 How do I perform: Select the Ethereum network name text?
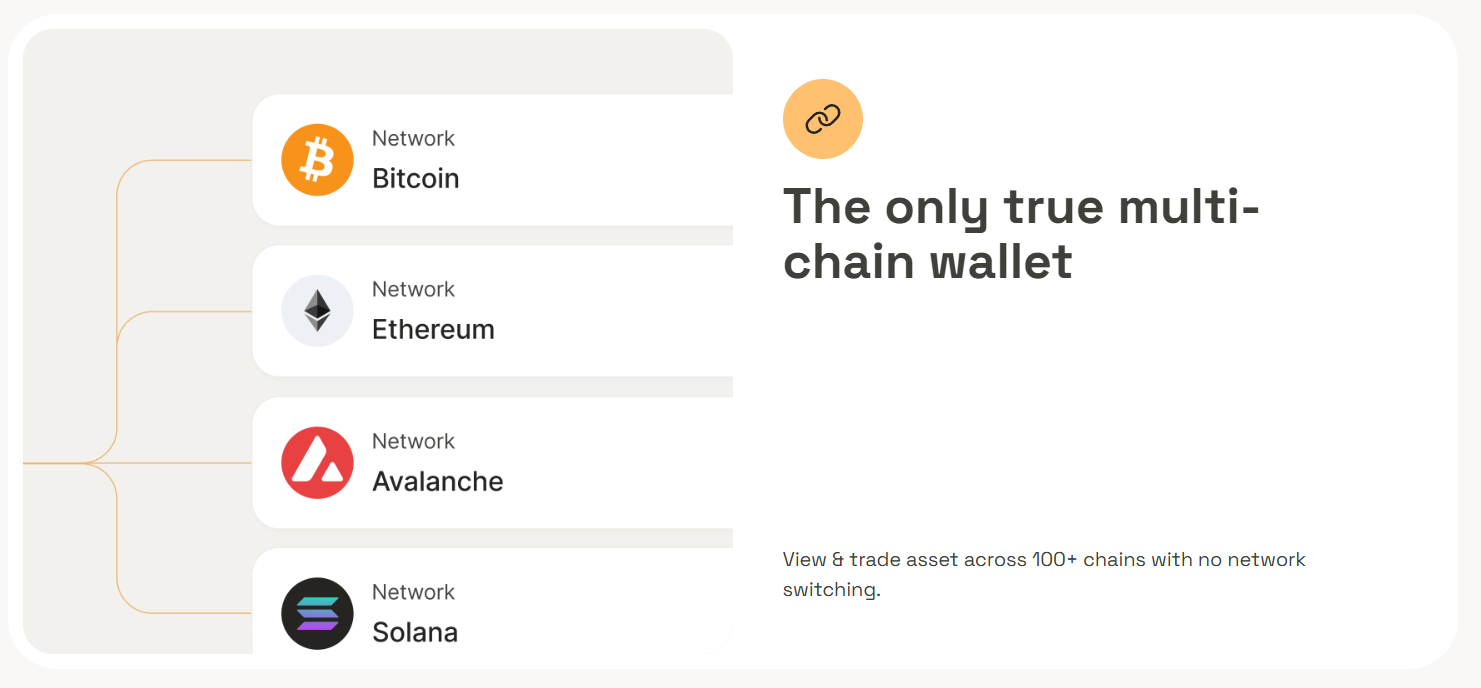(433, 330)
